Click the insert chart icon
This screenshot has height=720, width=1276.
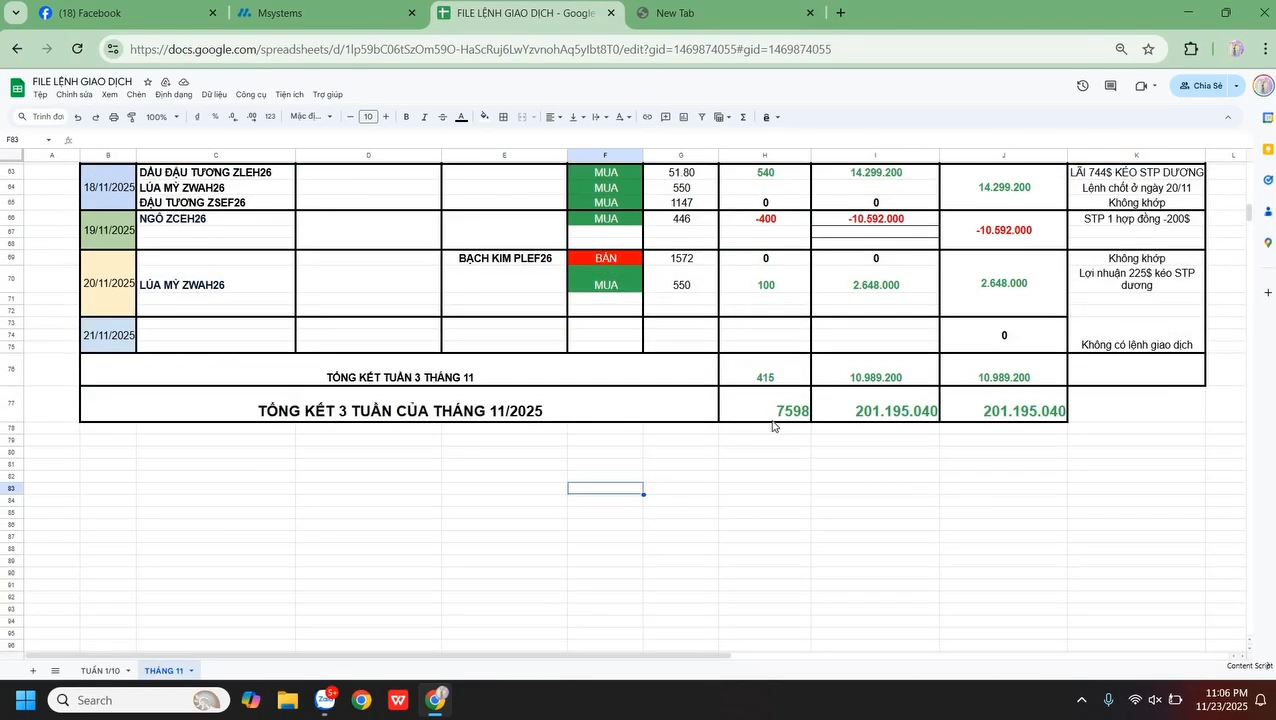(683, 117)
